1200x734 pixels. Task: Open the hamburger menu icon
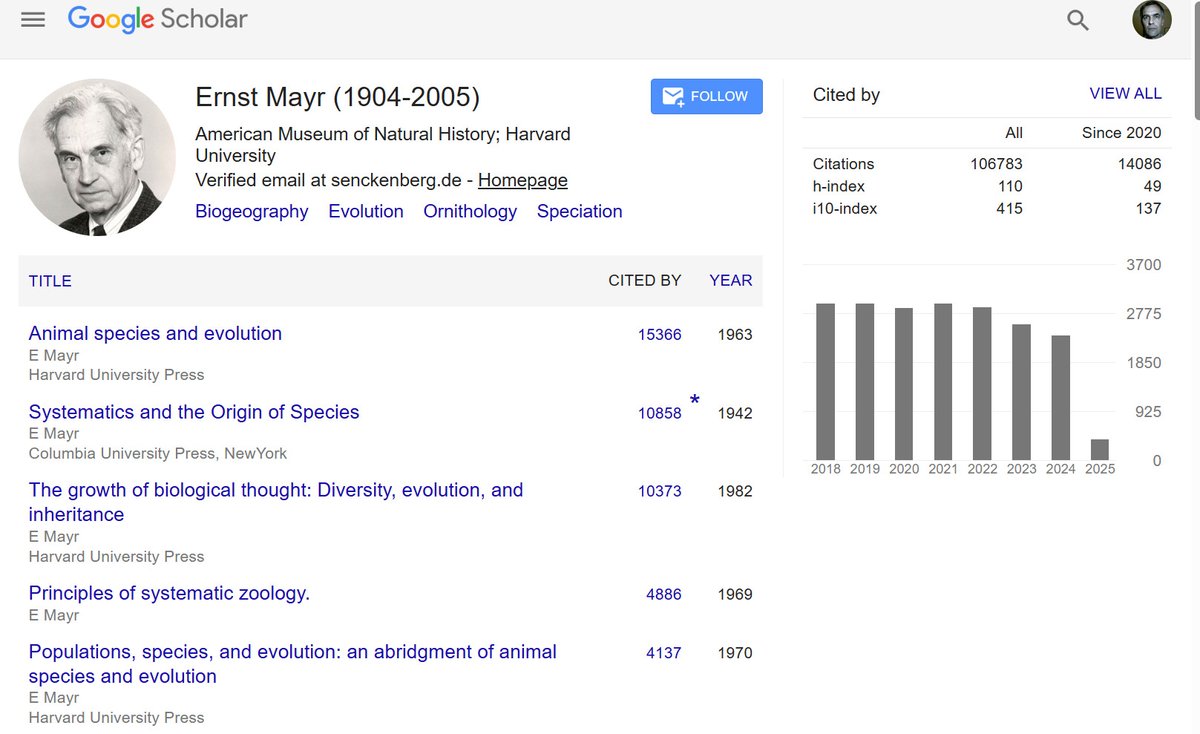pos(33,20)
